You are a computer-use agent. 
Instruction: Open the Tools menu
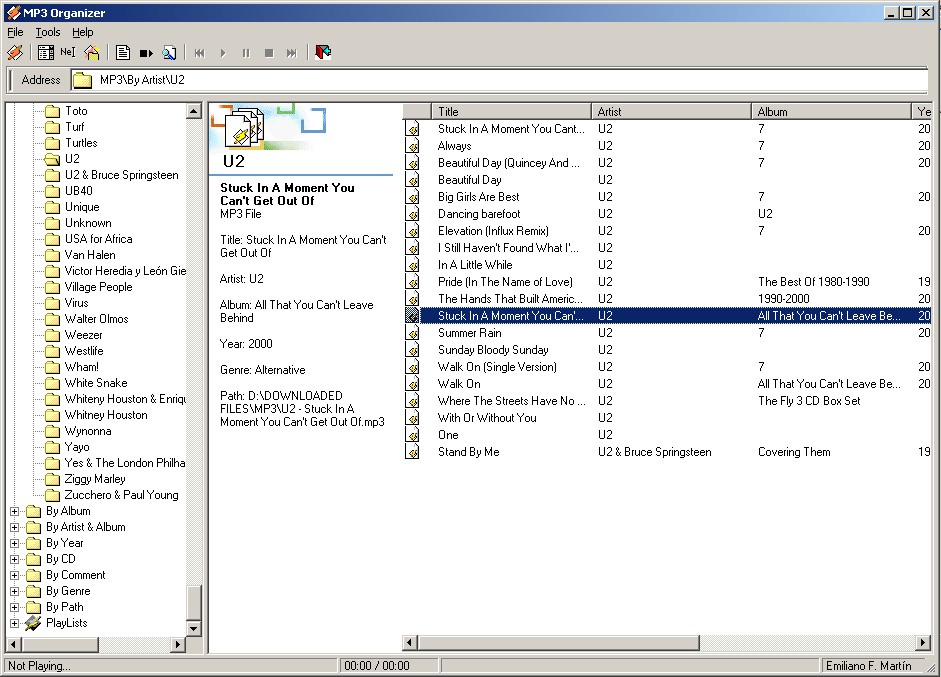[47, 32]
